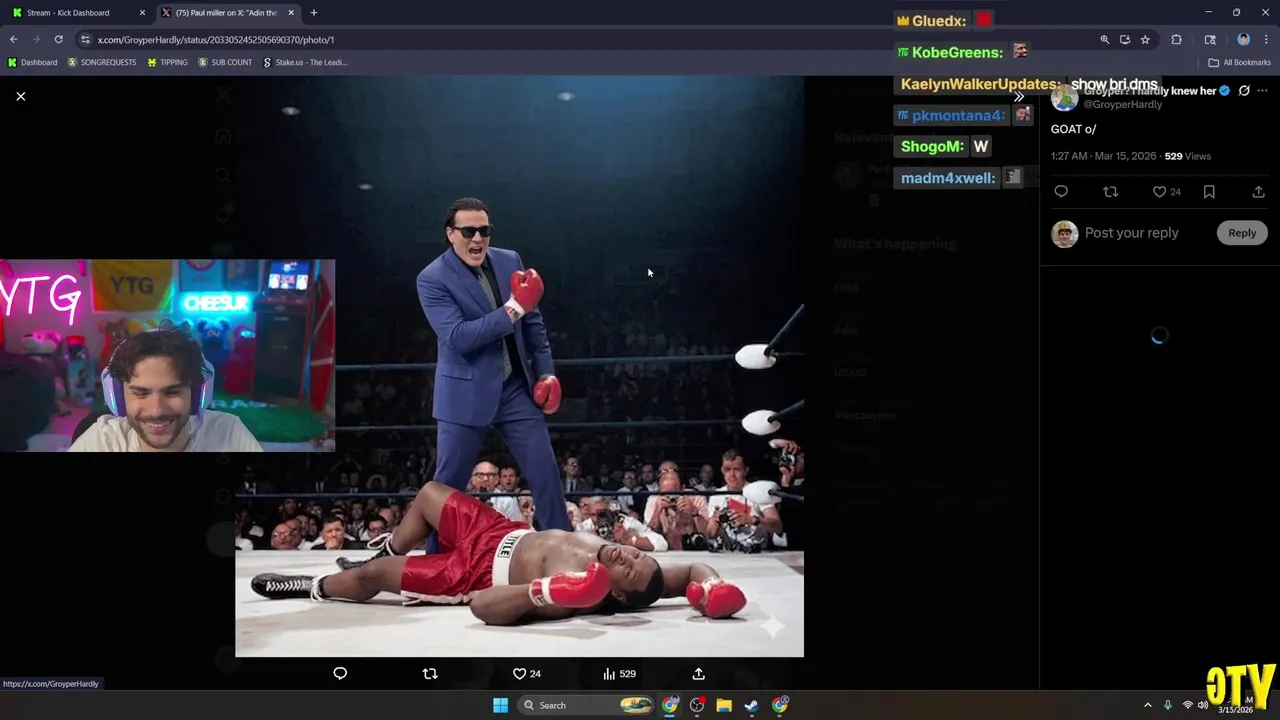Open the SONGREQUESTS bookmark

click(x=102, y=62)
